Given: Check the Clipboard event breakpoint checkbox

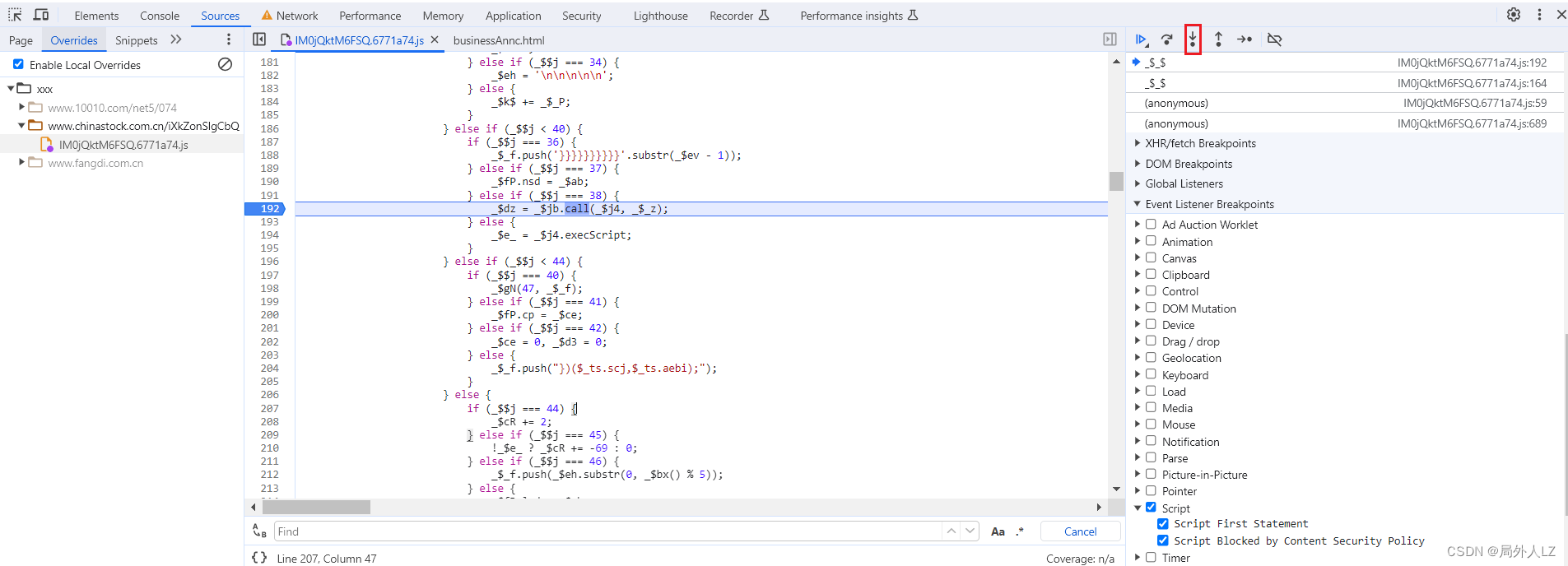Looking at the screenshot, I should [x=1151, y=274].
